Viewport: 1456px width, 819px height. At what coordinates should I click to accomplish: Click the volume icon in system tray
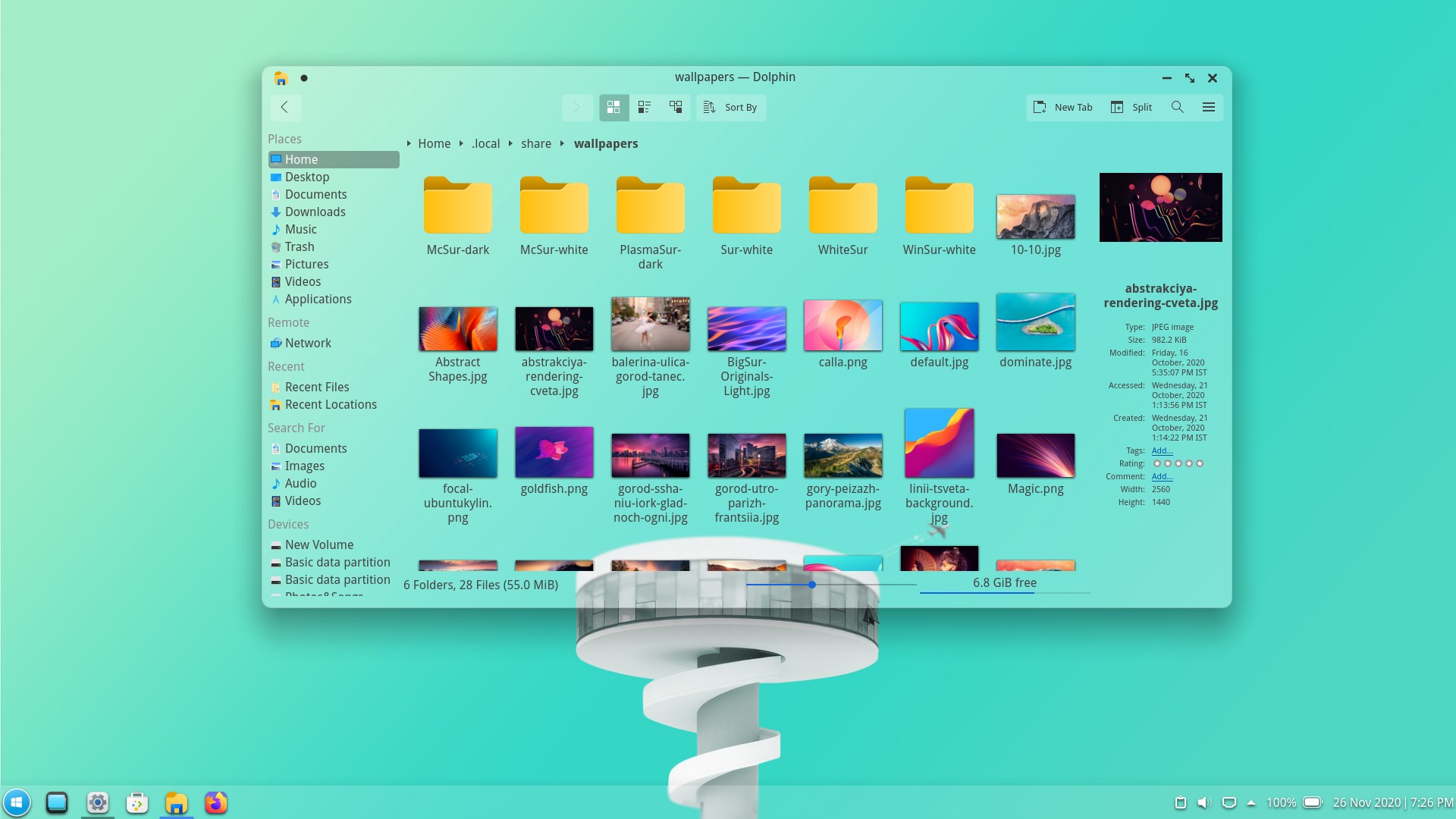(1204, 802)
